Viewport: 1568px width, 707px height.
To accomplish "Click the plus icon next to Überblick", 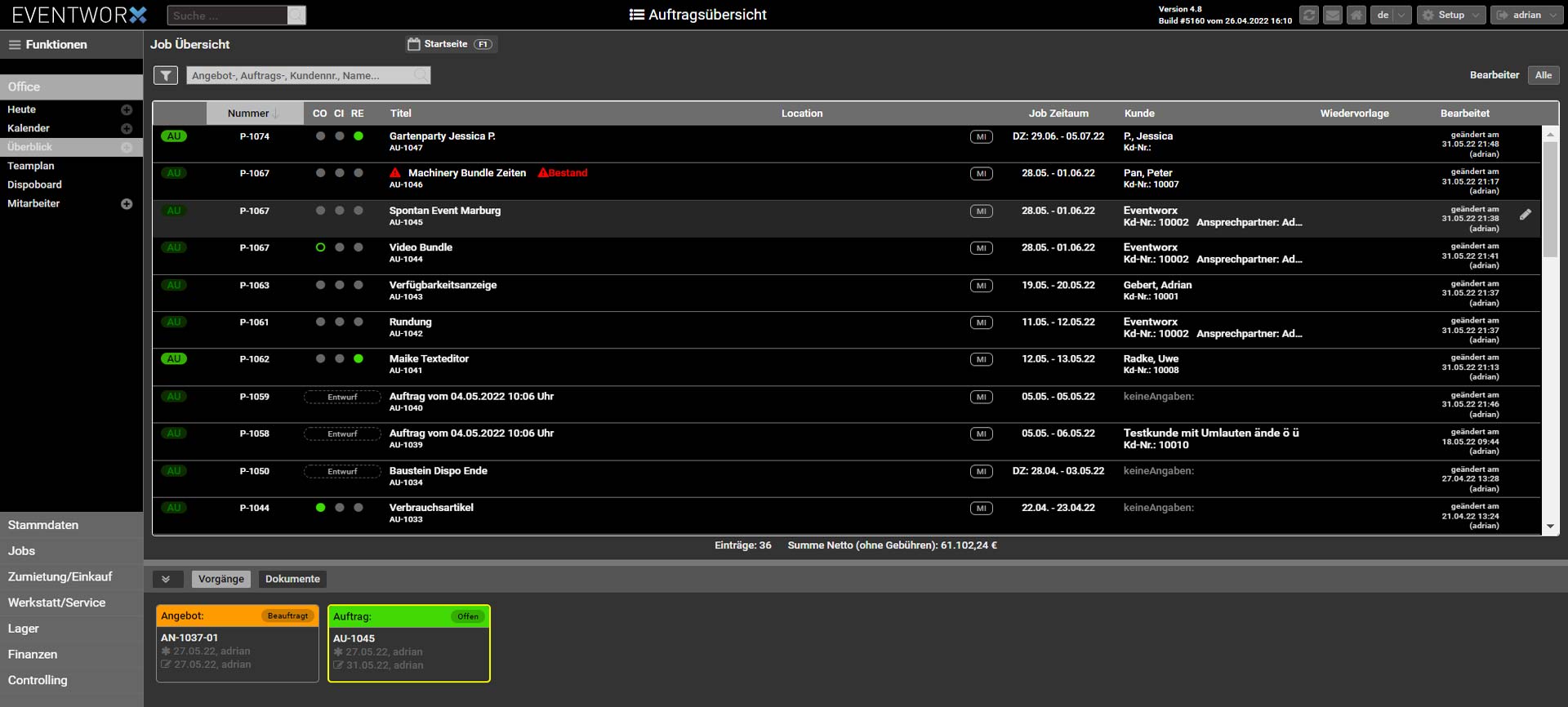I will pyautogui.click(x=127, y=148).
